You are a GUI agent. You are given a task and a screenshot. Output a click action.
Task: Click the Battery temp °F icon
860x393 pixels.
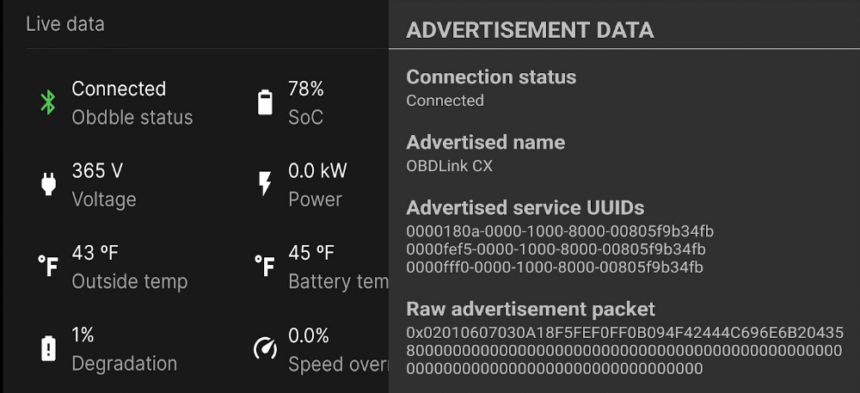265,266
